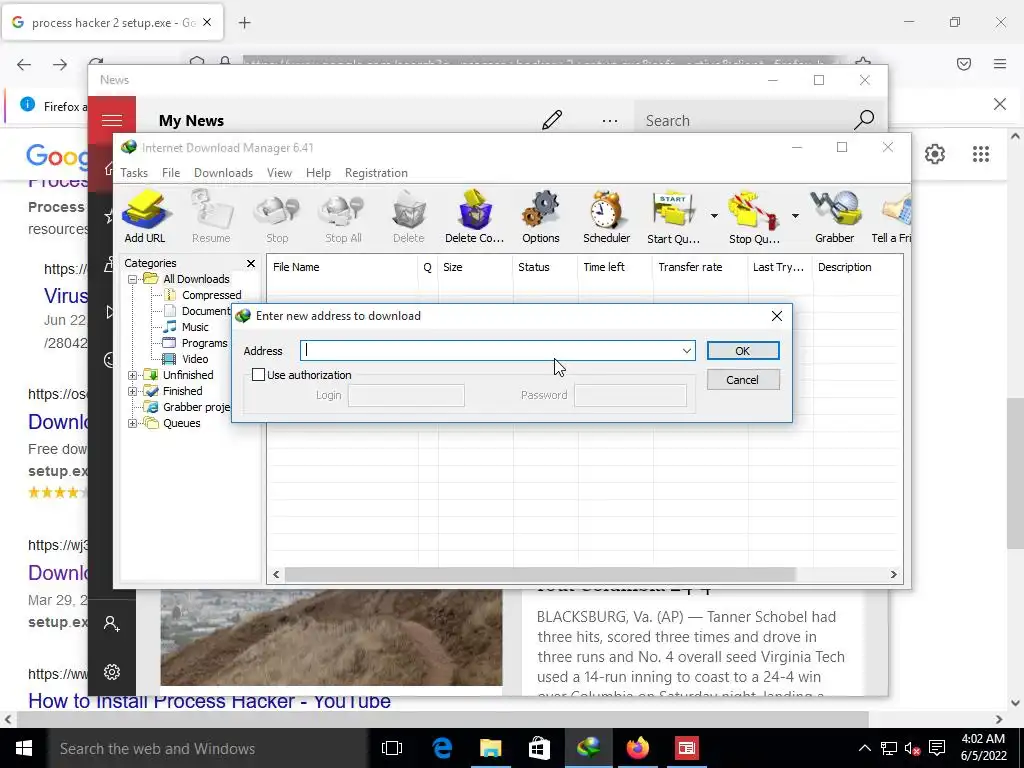Click the Firefox Pocket save icon
The image size is (1024, 768).
[964, 64]
